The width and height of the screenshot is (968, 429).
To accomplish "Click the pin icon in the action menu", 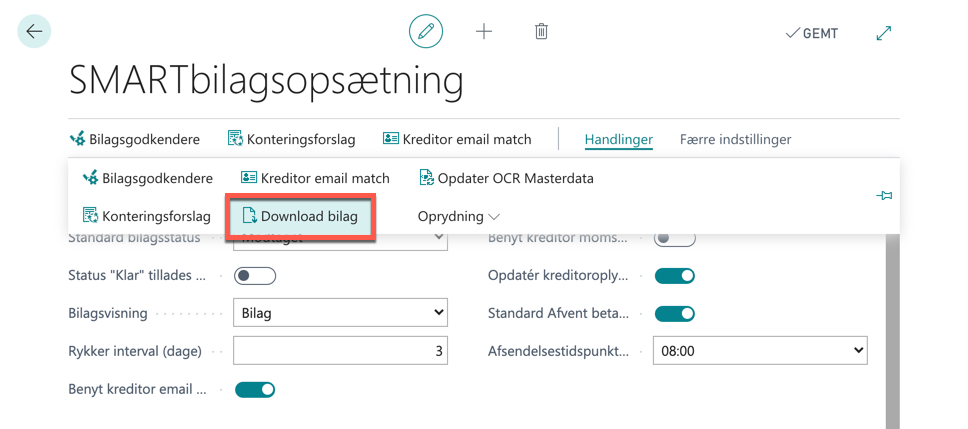I will tap(884, 196).
